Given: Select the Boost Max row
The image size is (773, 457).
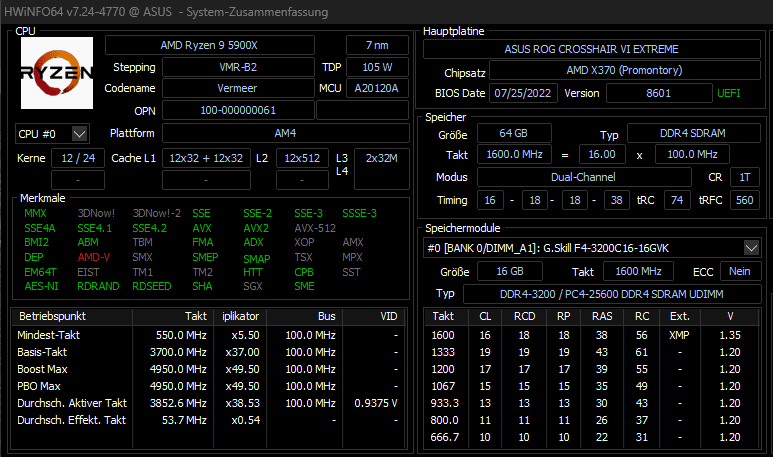Looking at the screenshot, I should [208, 369].
